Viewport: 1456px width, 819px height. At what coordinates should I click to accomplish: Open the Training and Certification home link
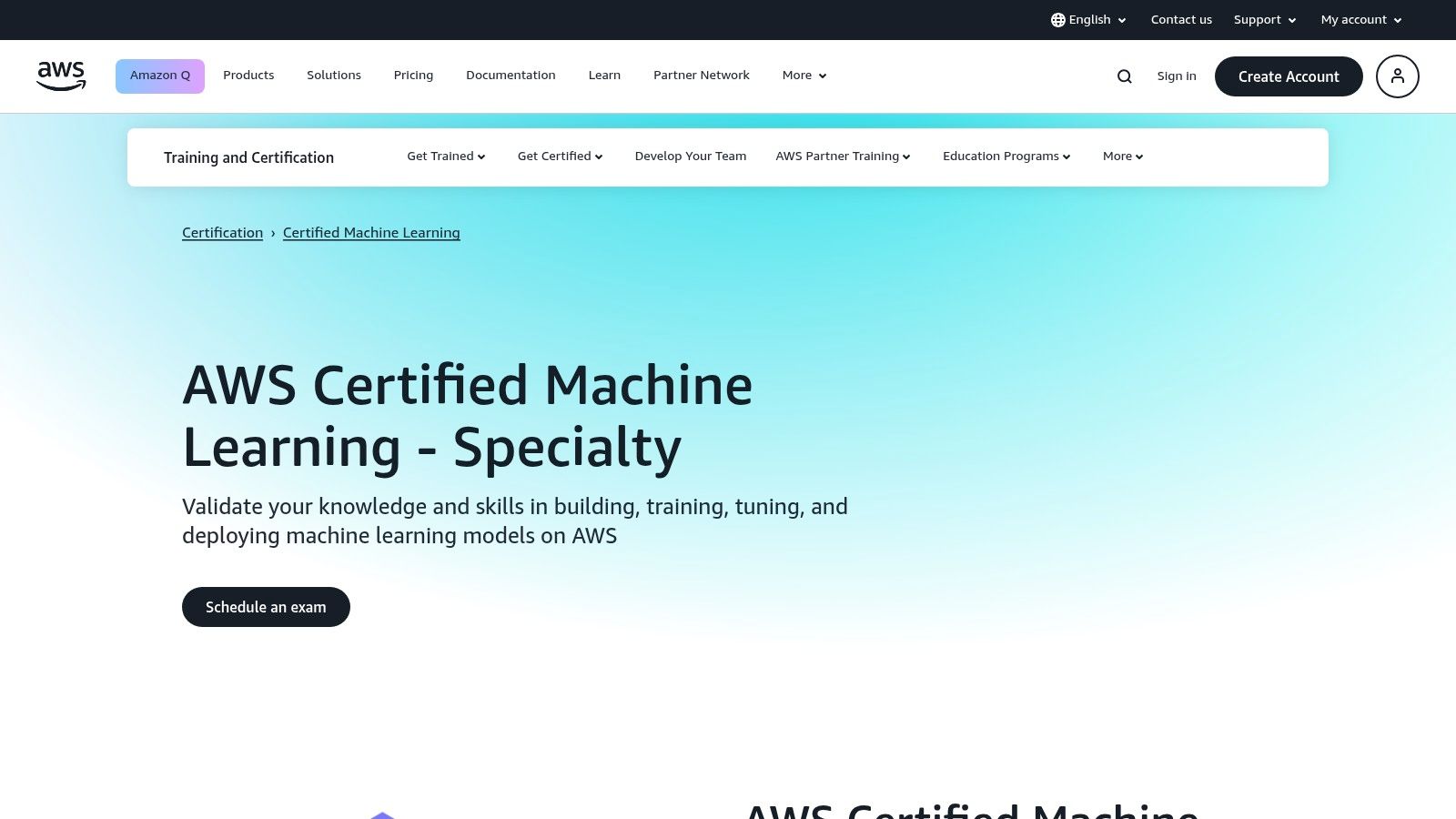click(x=248, y=157)
